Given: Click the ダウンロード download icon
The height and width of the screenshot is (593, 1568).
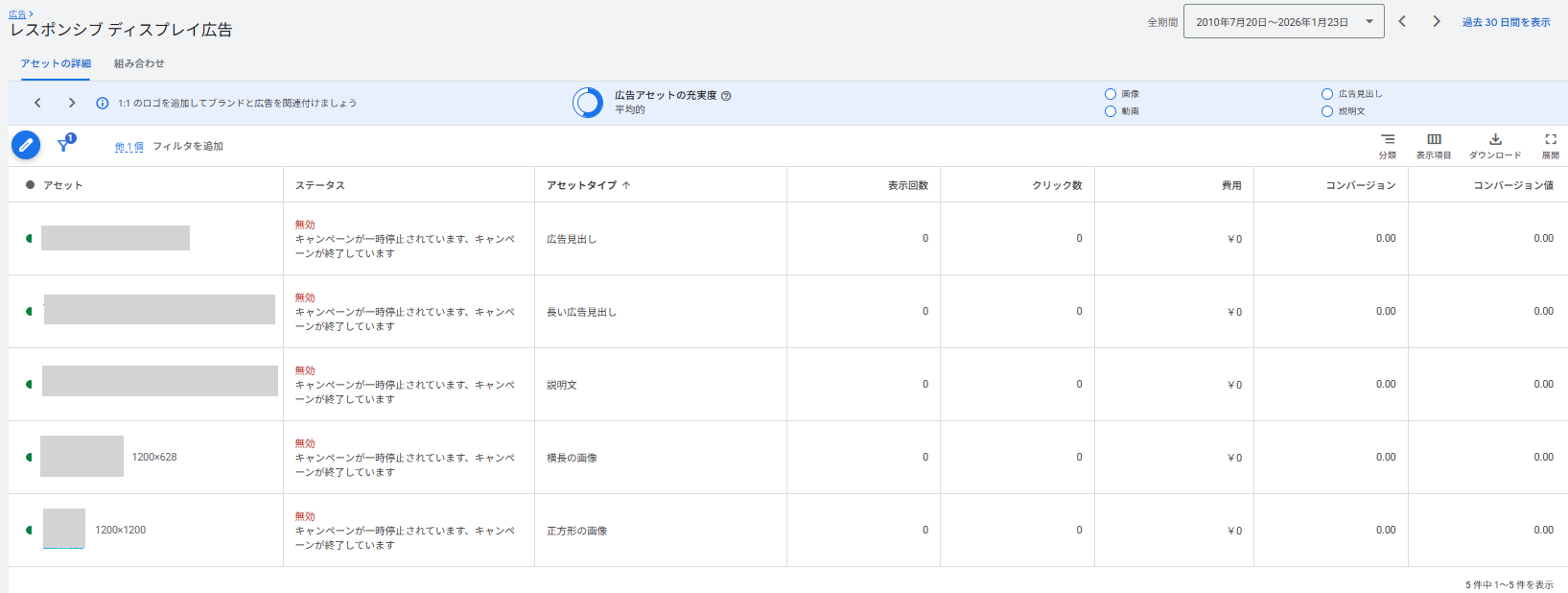Looking at the screenshot, I should (1494, 140).
